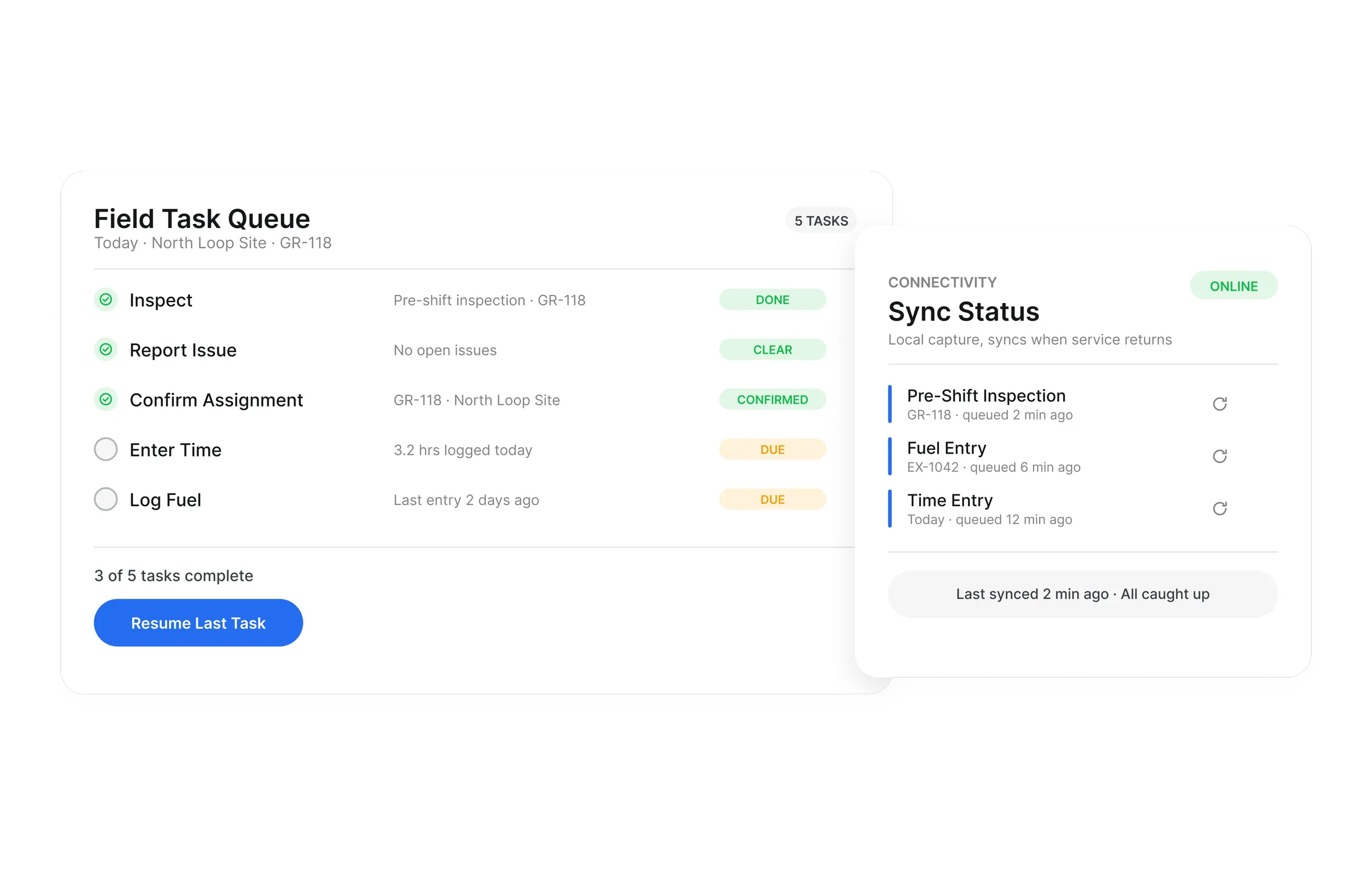Click the retry sync icon for Time Entry

(x=1220, y=508)
